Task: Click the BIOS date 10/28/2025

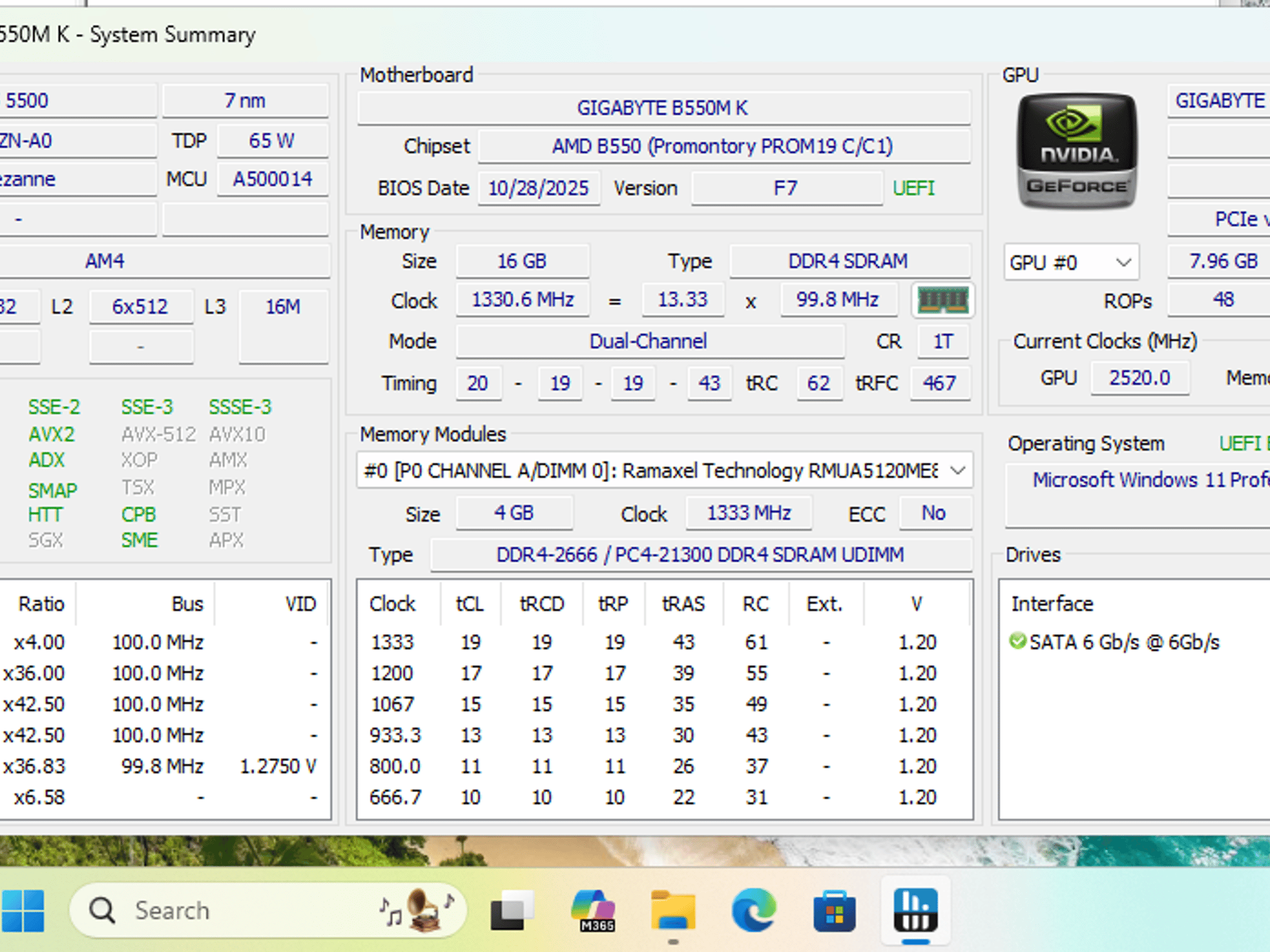Action: pyautogui.click(x=538, y=188)
